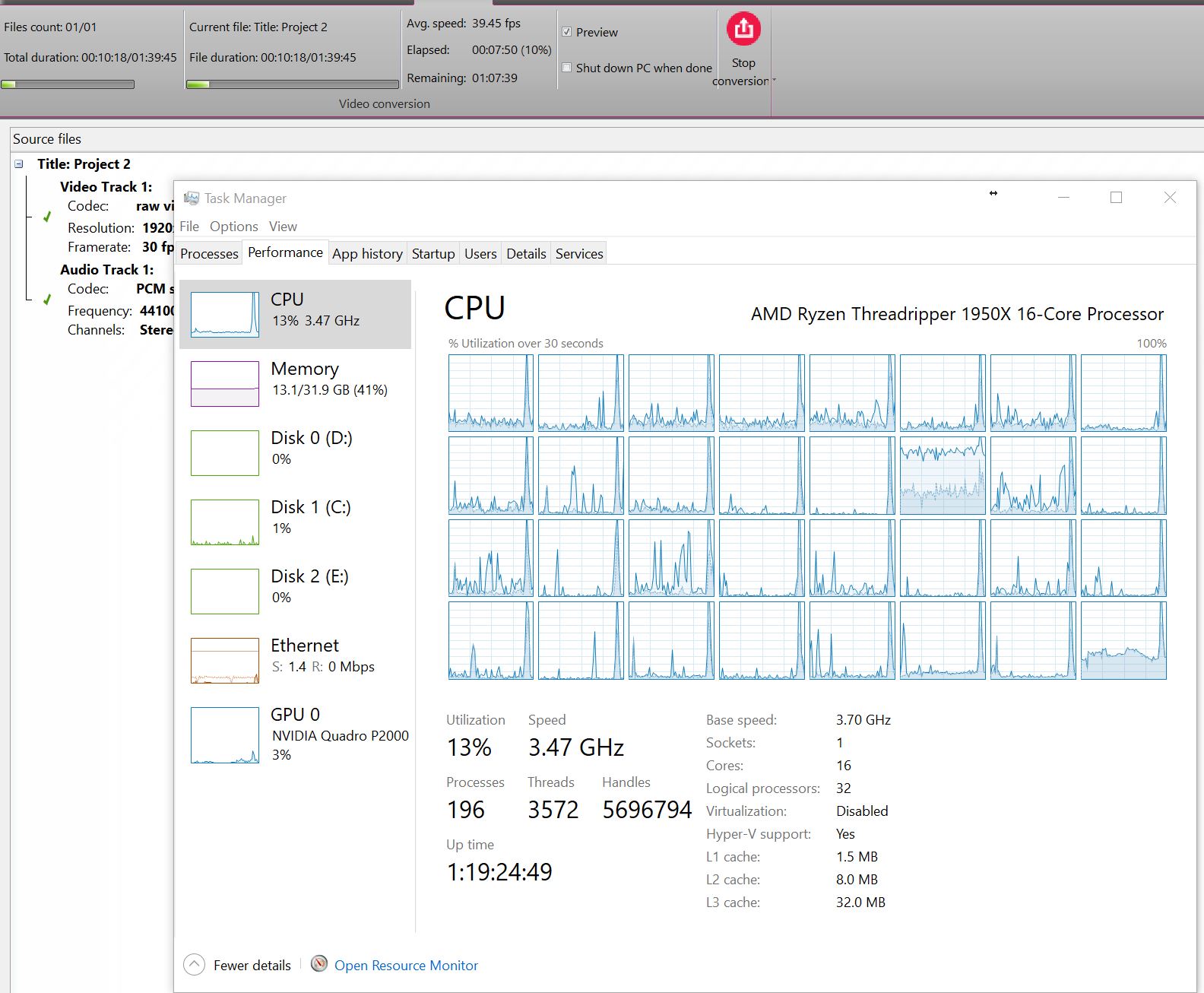
Task: Click the Video conversion group label
Action: click(385, 103)
